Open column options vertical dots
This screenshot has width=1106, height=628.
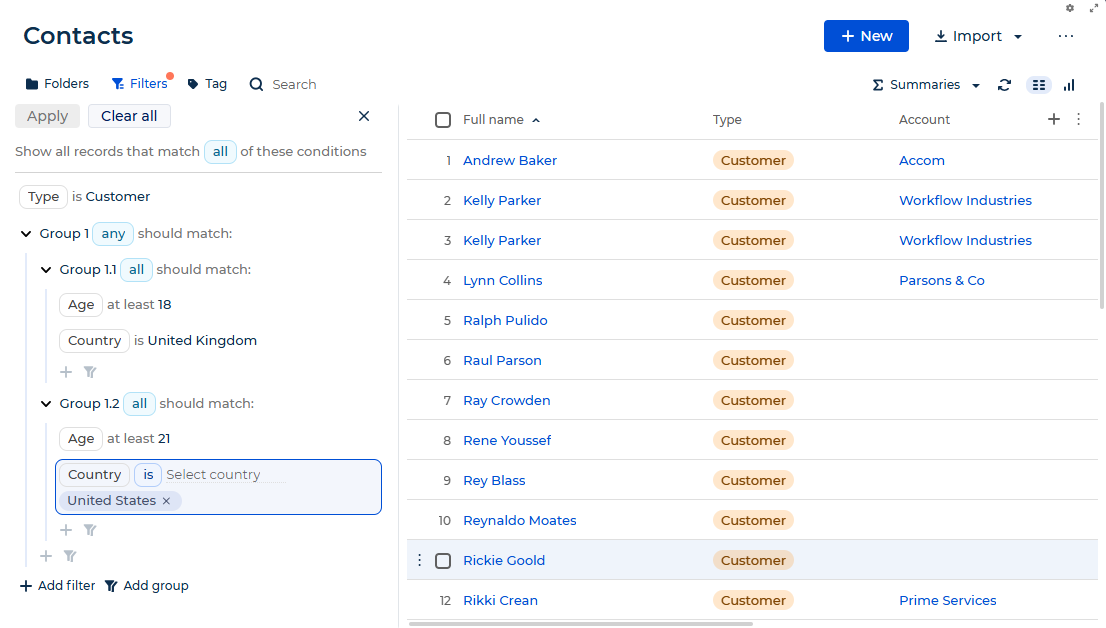click(1078, 119)
